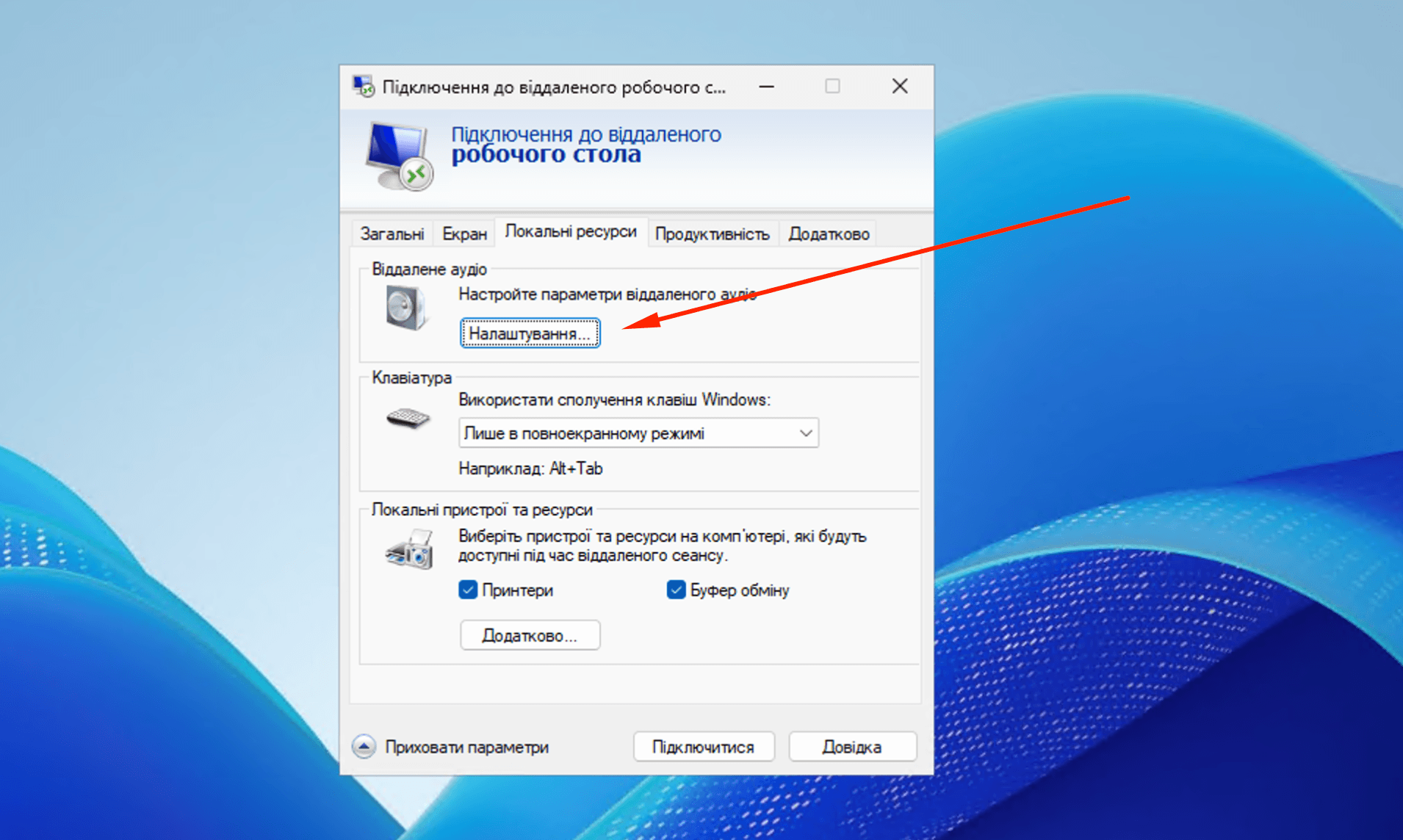Click the 'Локальні пристрої та ресурси' group label
This screenshot has width=1403, height=840.
tap(482, 510)
